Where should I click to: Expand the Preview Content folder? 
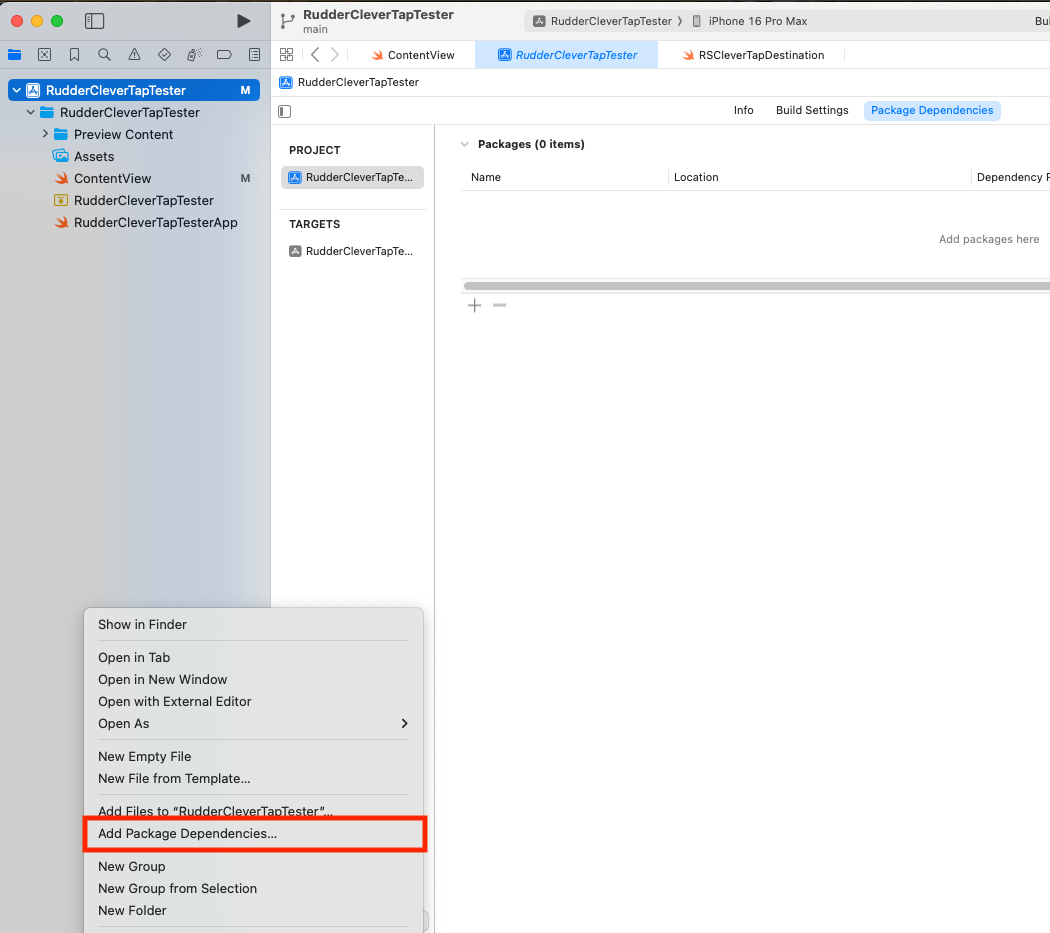point(45,134)
